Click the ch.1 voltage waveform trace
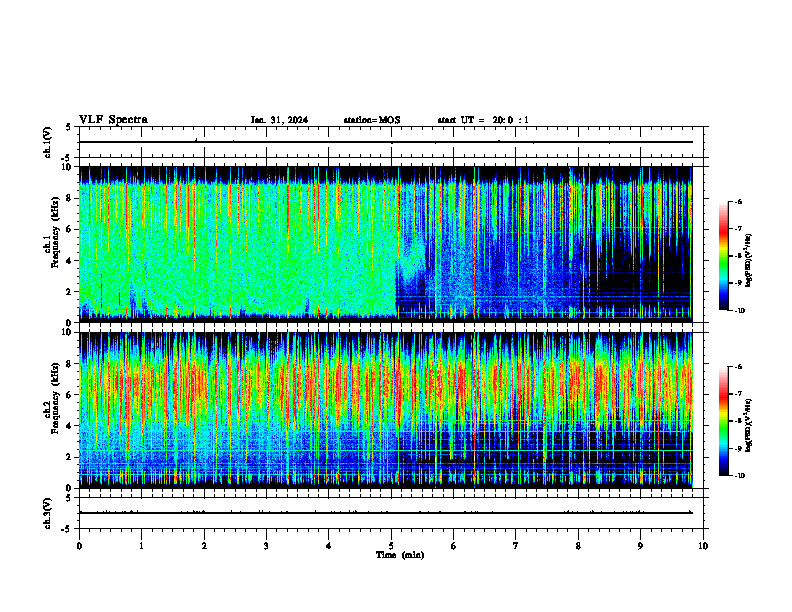The height and width of the screenshot is (612, 792). pos(385,142)
